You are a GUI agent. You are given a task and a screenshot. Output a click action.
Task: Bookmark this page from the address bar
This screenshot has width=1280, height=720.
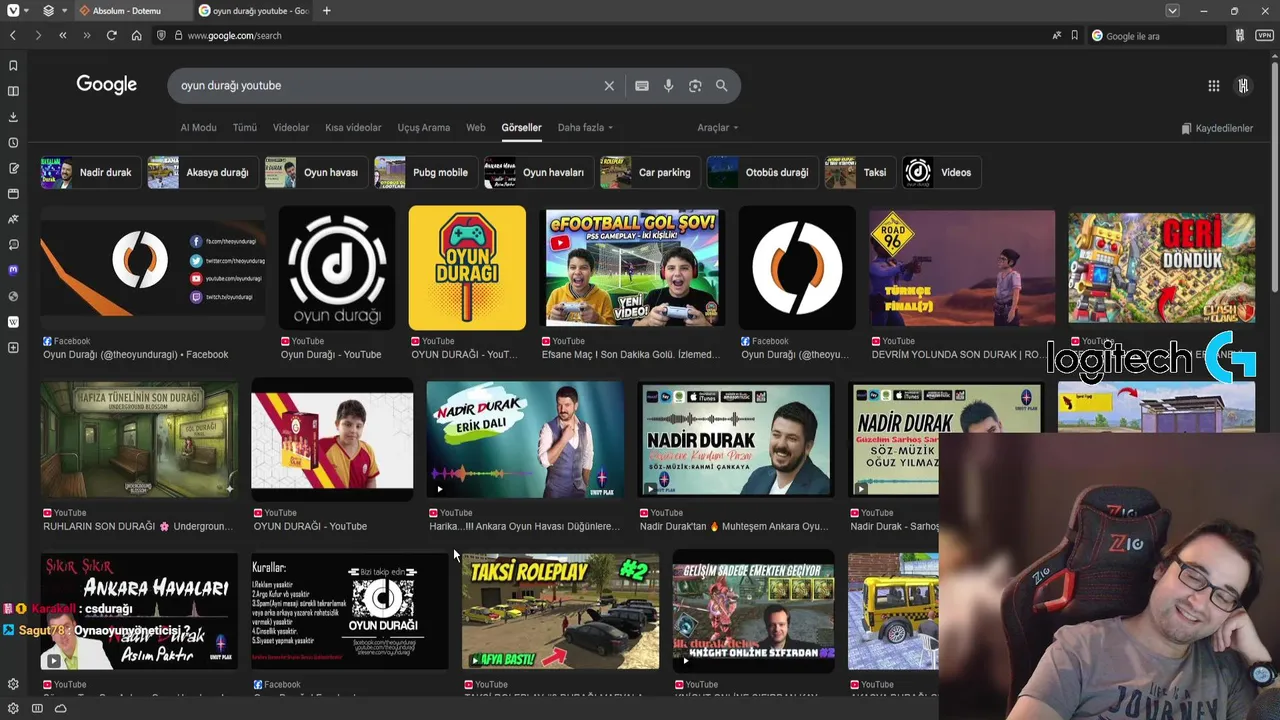[x=1075, y=35]
